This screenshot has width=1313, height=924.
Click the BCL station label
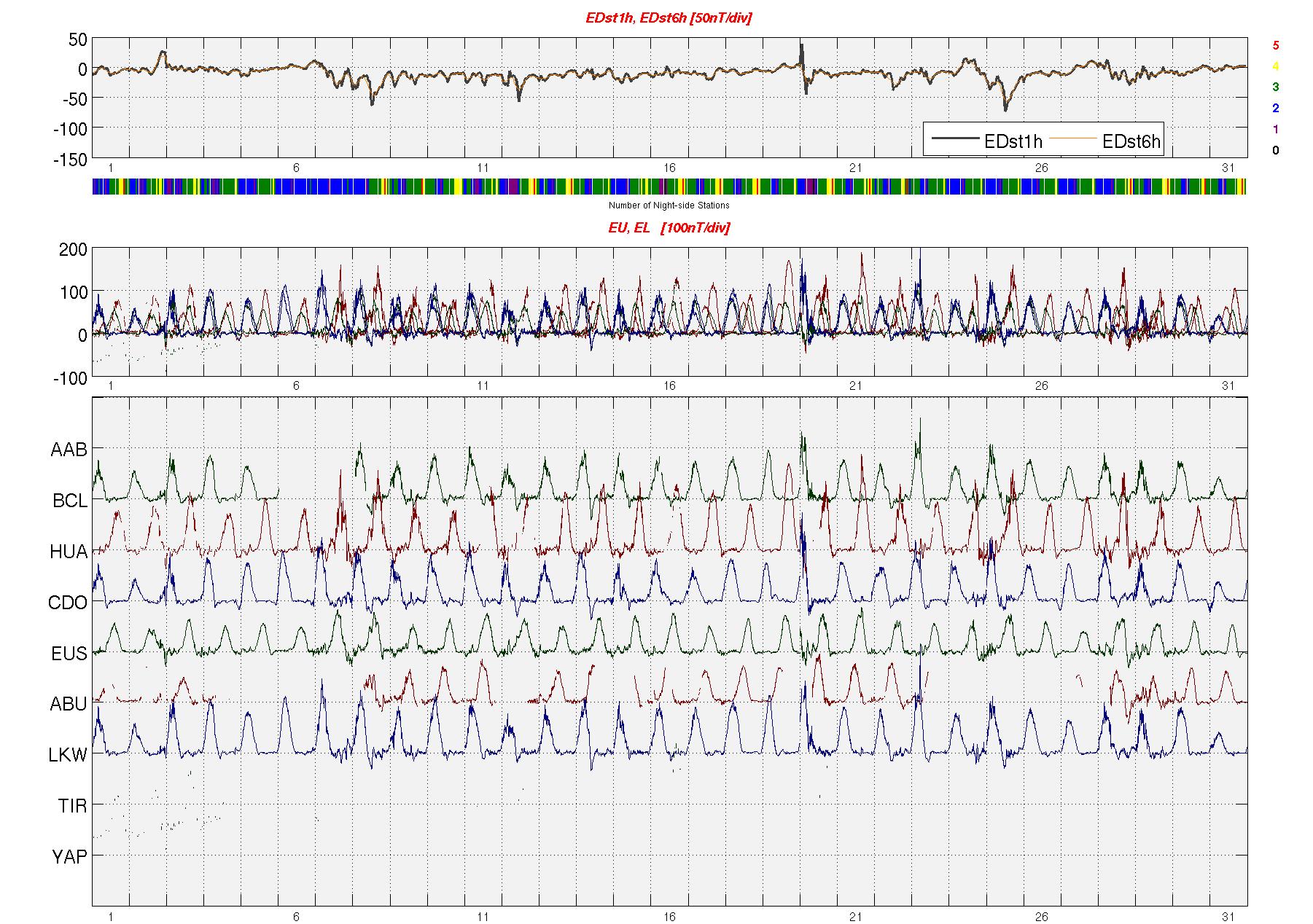click(x=69, y=501)
